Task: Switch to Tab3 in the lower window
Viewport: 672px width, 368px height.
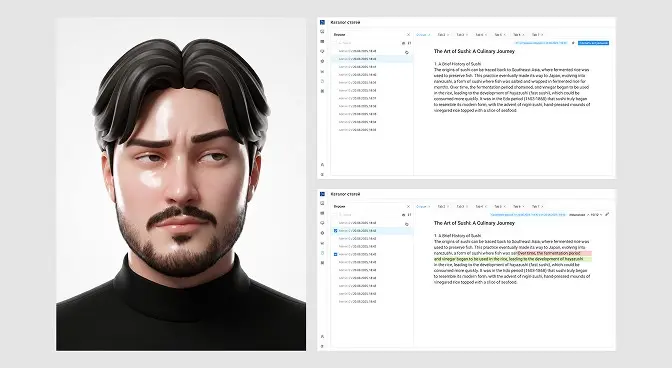Action: (462, 206)
